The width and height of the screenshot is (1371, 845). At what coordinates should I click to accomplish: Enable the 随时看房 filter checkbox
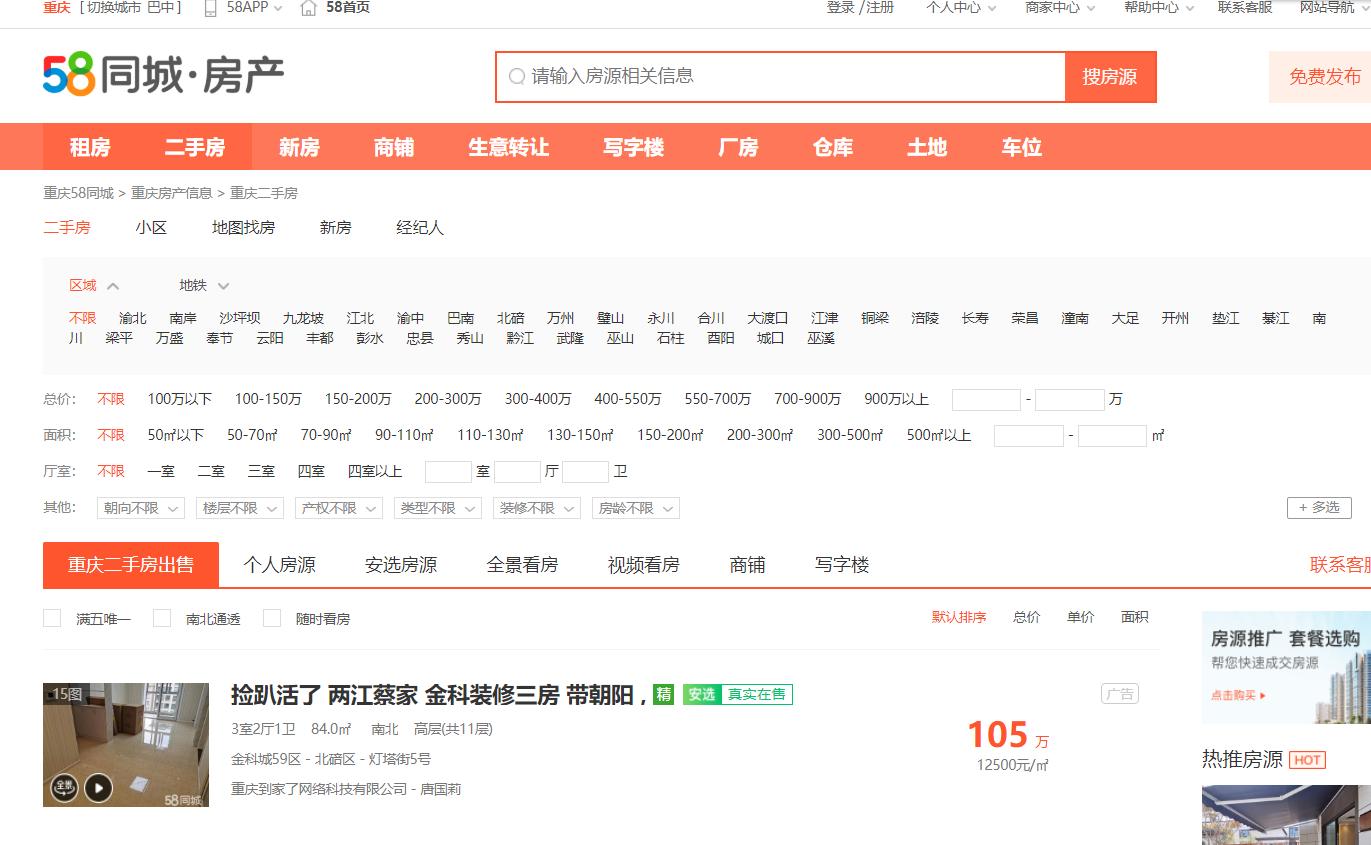[x=271, y=618]
